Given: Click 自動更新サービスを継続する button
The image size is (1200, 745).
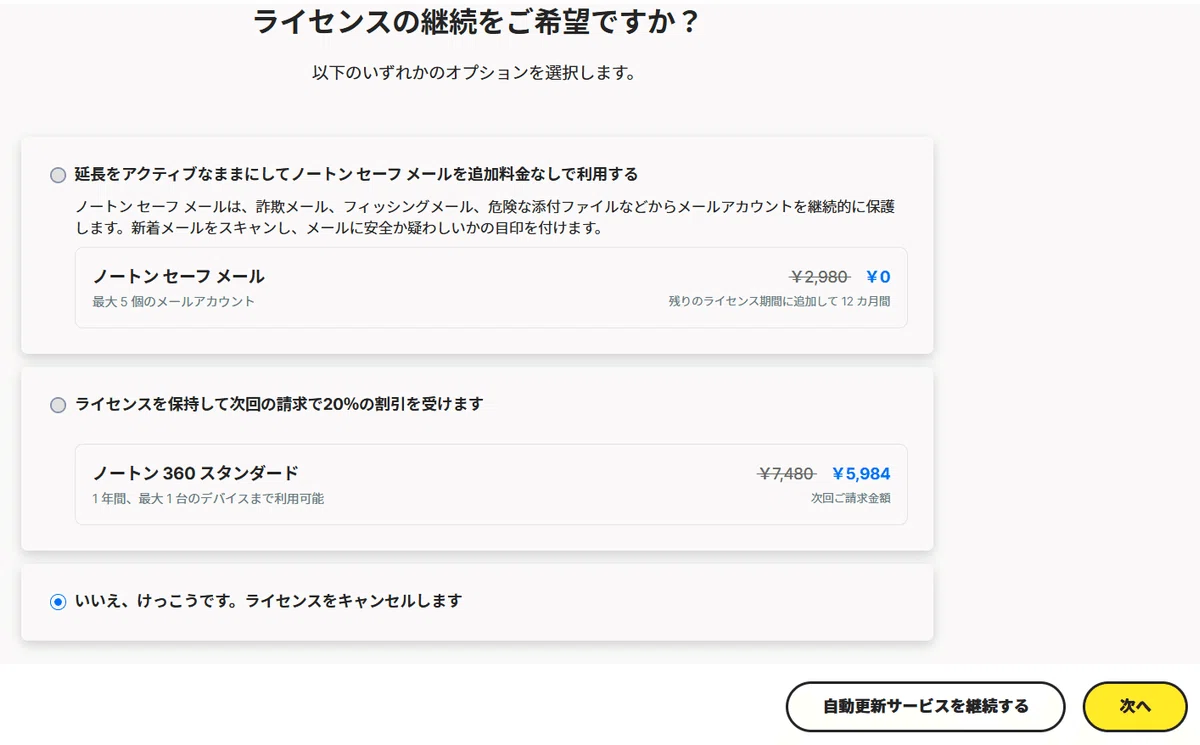Looking at the screenshot, I should click(926, 707).
